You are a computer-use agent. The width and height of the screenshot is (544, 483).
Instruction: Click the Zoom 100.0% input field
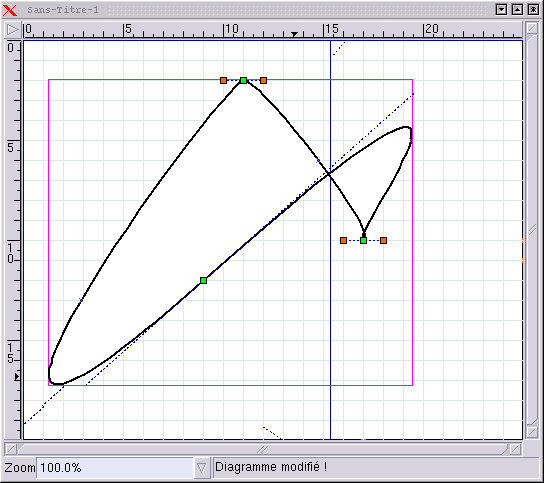(115, 468)
